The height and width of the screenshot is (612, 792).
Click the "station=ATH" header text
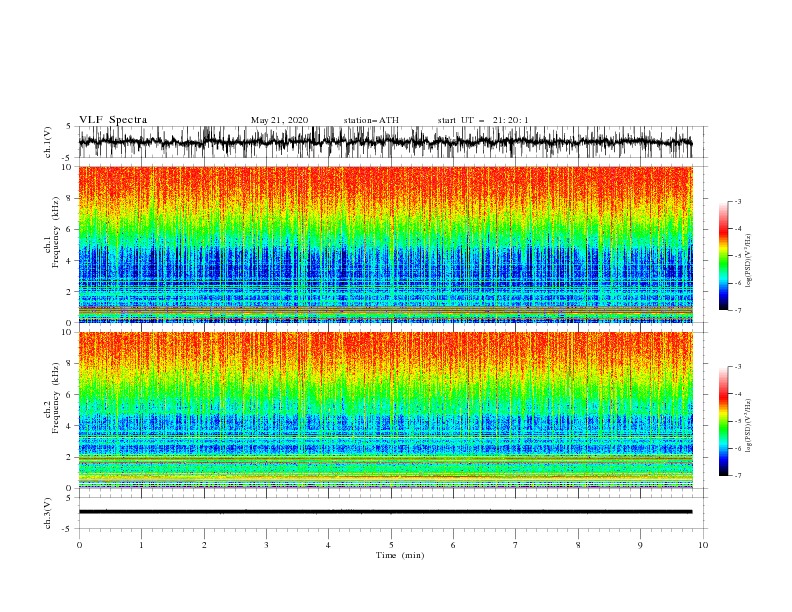371,120
